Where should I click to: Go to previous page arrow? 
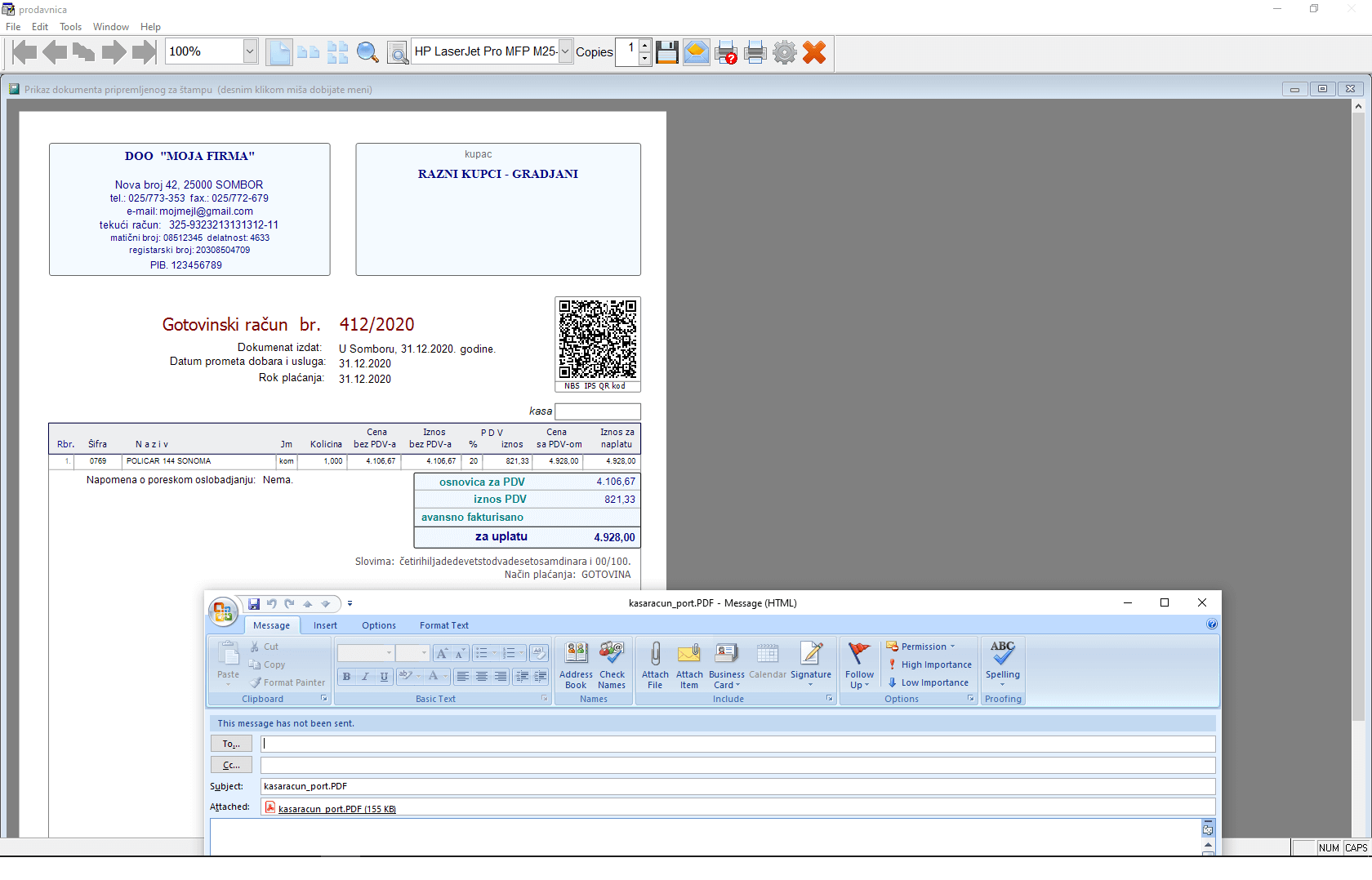point(55,52)
